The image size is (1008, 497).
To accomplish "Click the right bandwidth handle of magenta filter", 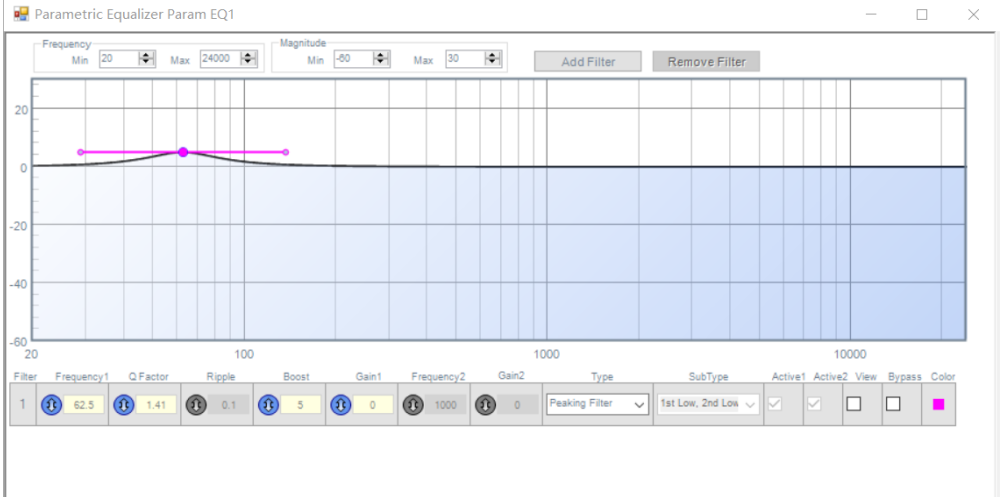I will coord(285,152).
